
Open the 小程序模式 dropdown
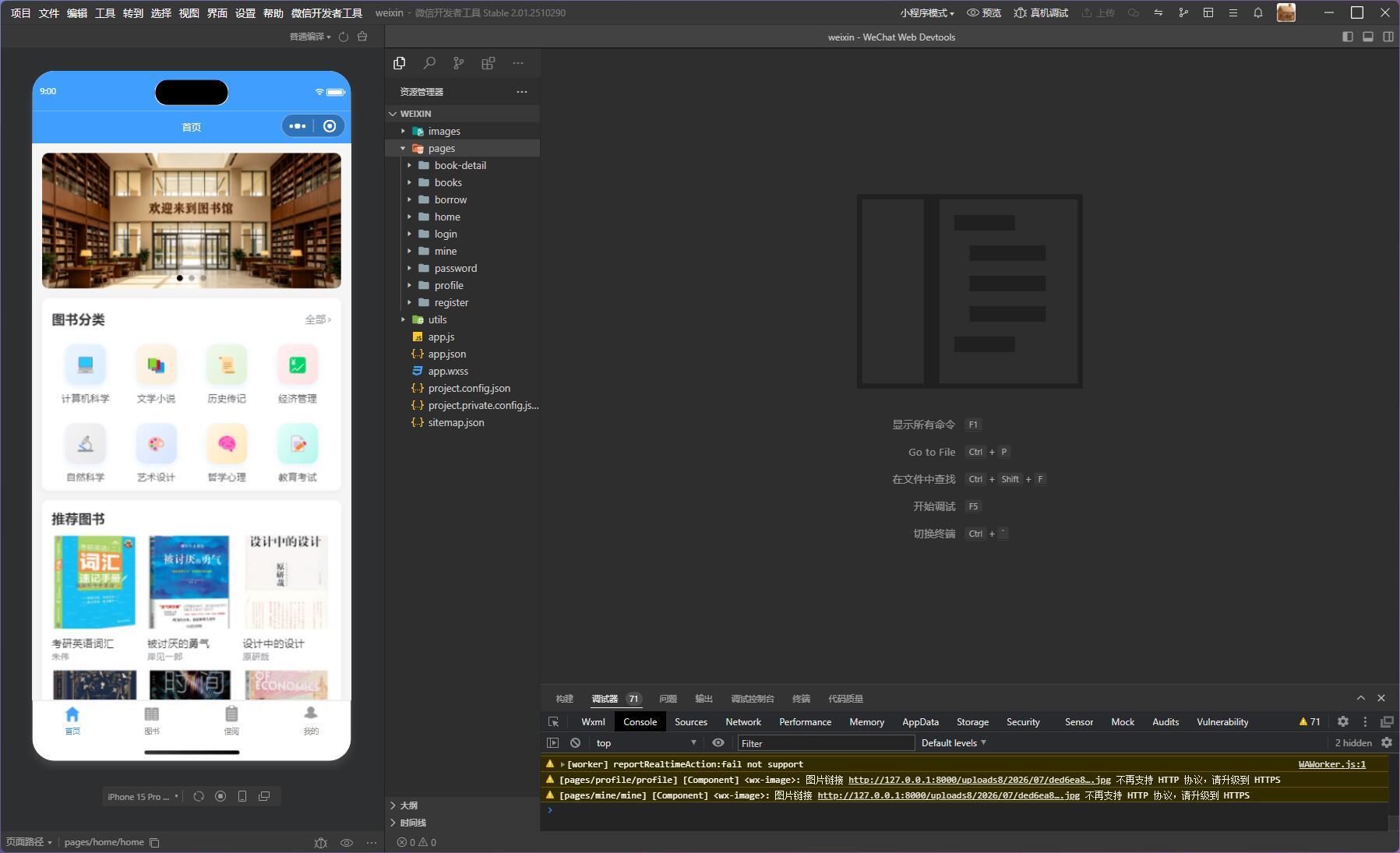[x=927, y=12]
